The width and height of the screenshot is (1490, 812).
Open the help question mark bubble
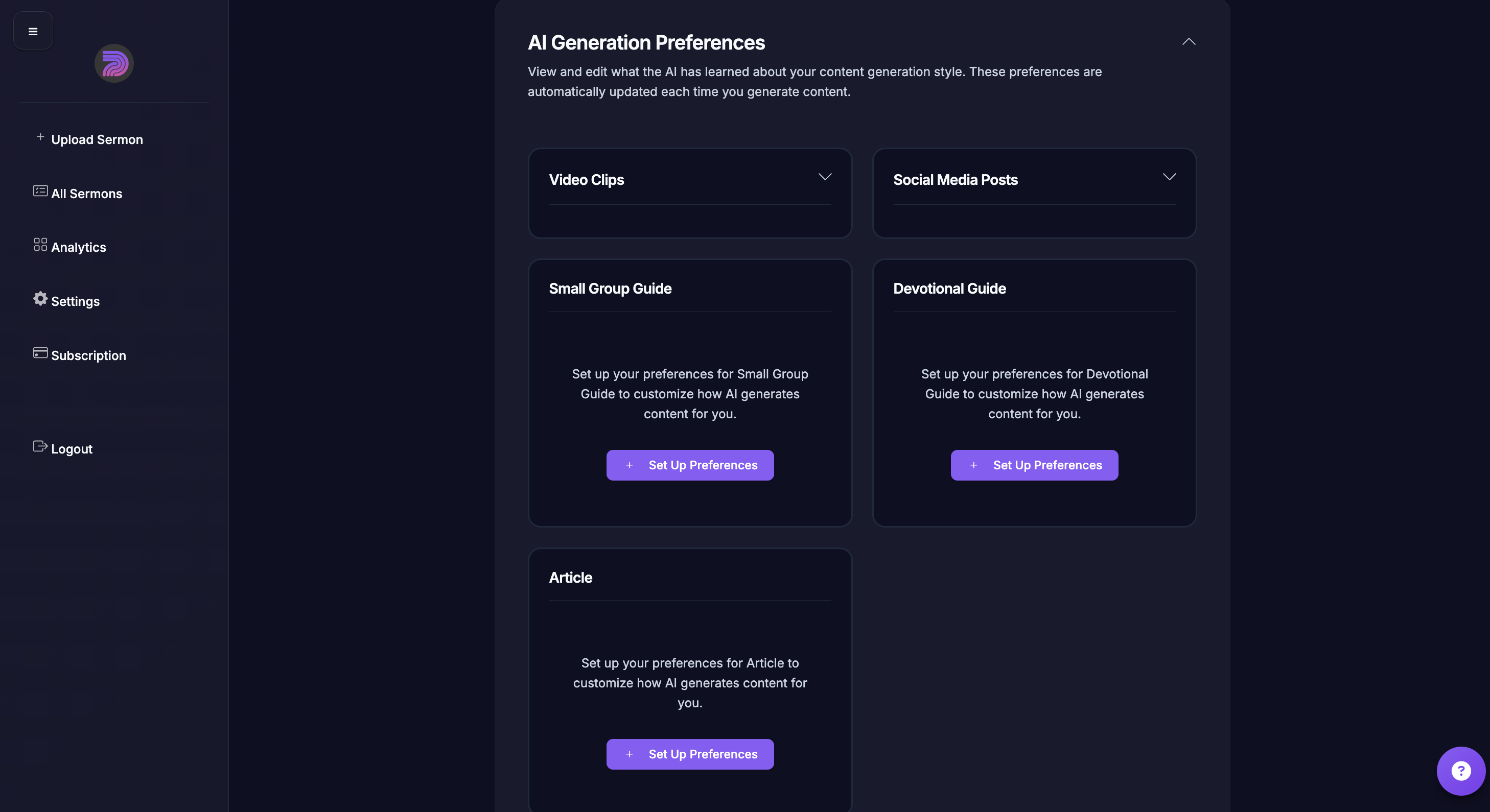1460,771
